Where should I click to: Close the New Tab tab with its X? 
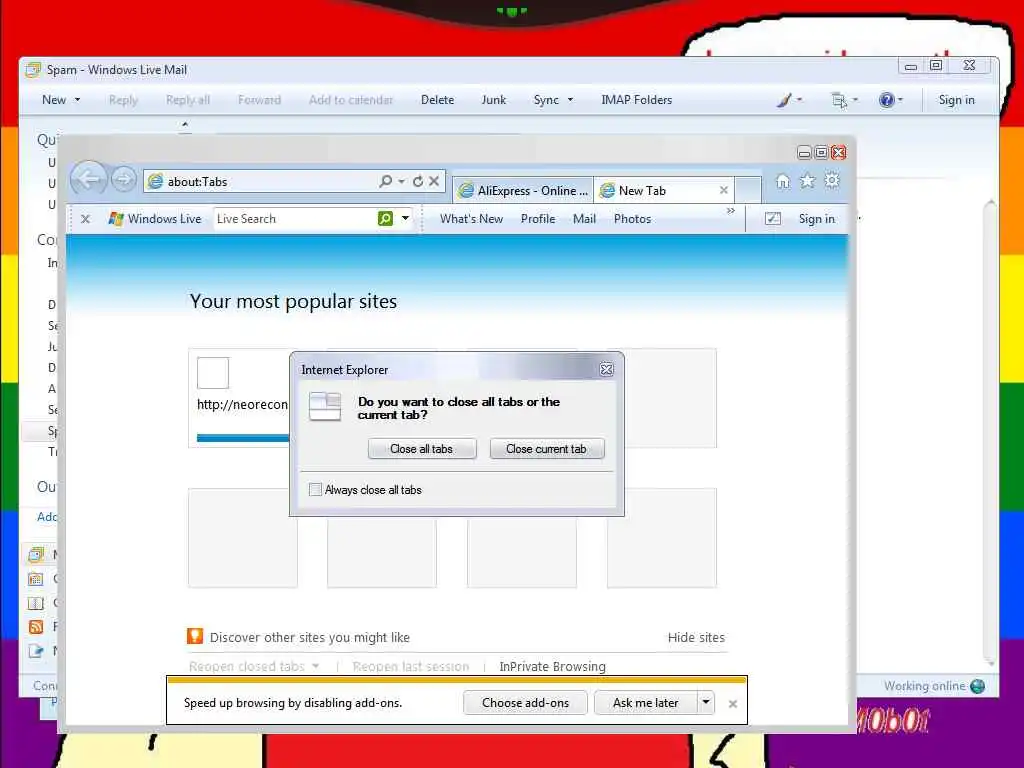[x=724, y=190]
